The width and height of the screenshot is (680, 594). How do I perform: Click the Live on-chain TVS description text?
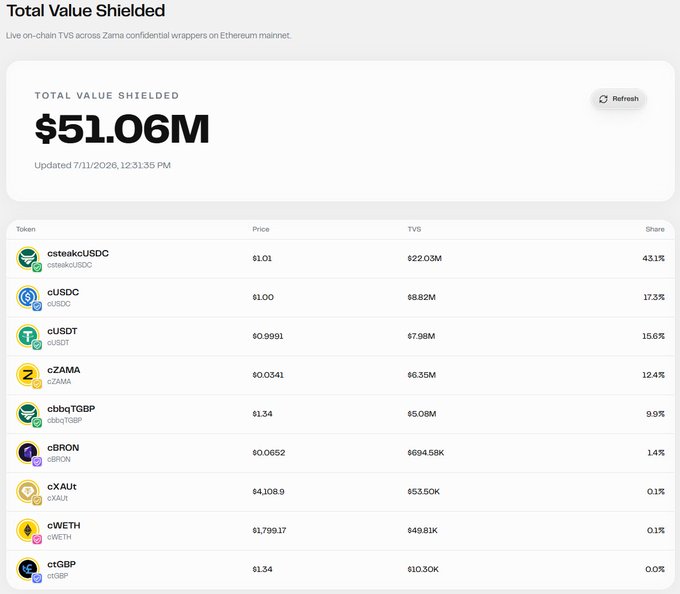point(148,36)
